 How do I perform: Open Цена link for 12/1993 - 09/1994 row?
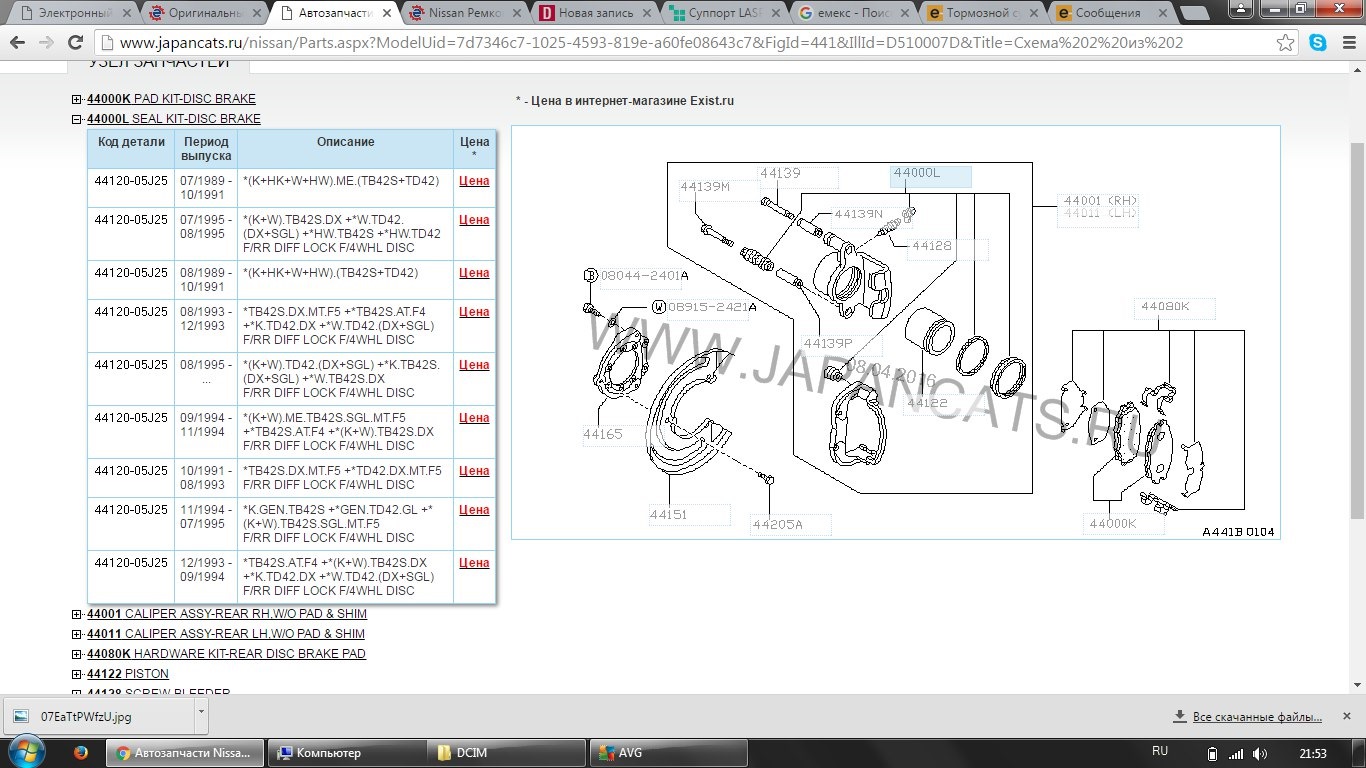click(474, 563)
